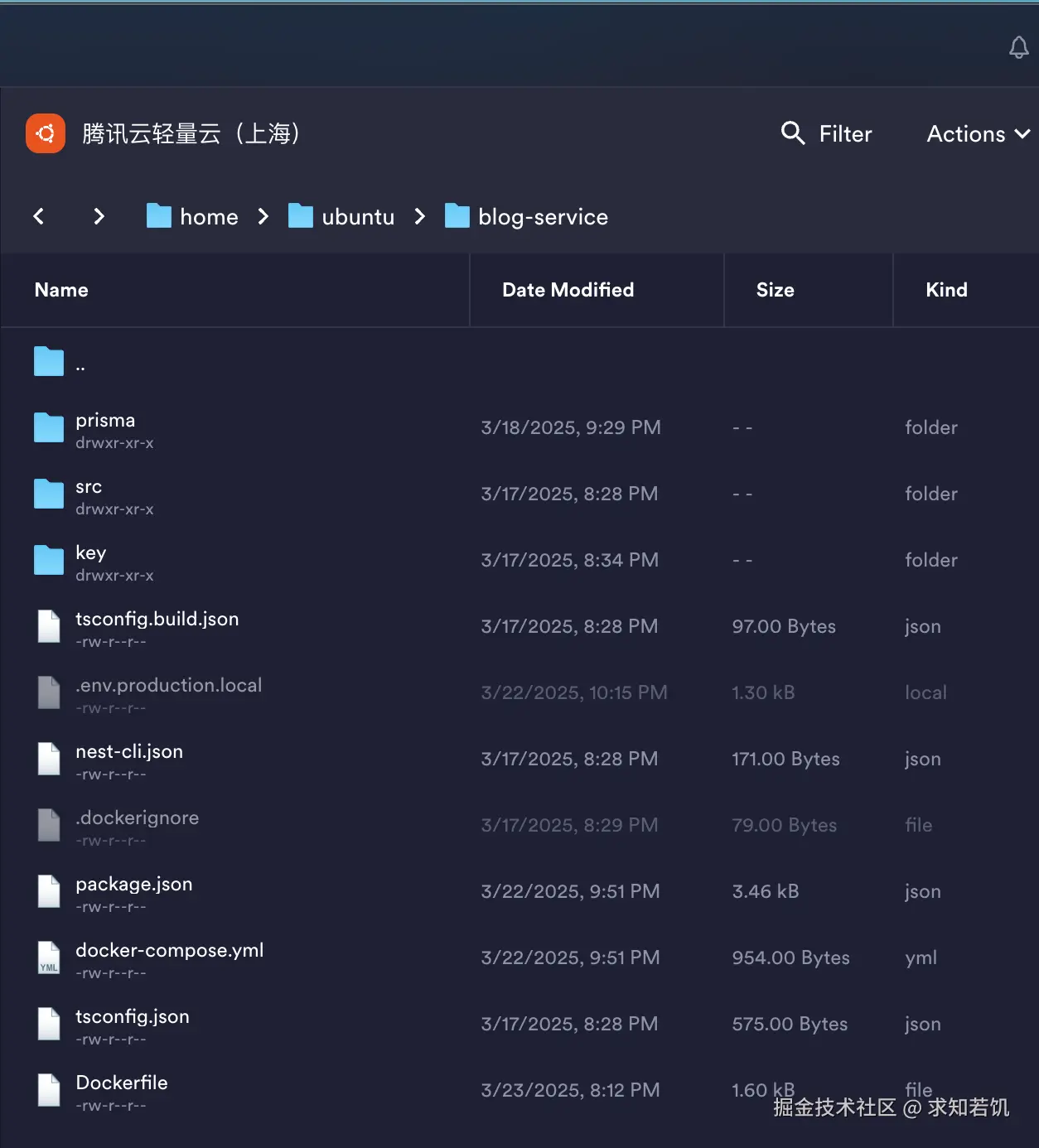Click the host title 腾讯云轻量云（上海）
Viewport: 1039px width, 1148px height.
[x=191, y=133]
